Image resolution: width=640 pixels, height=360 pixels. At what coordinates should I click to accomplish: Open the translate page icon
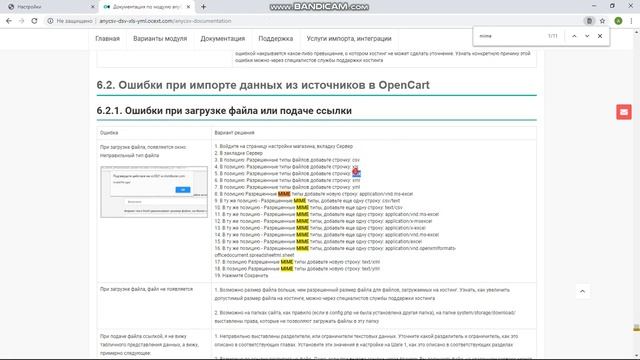click(589, 21)
